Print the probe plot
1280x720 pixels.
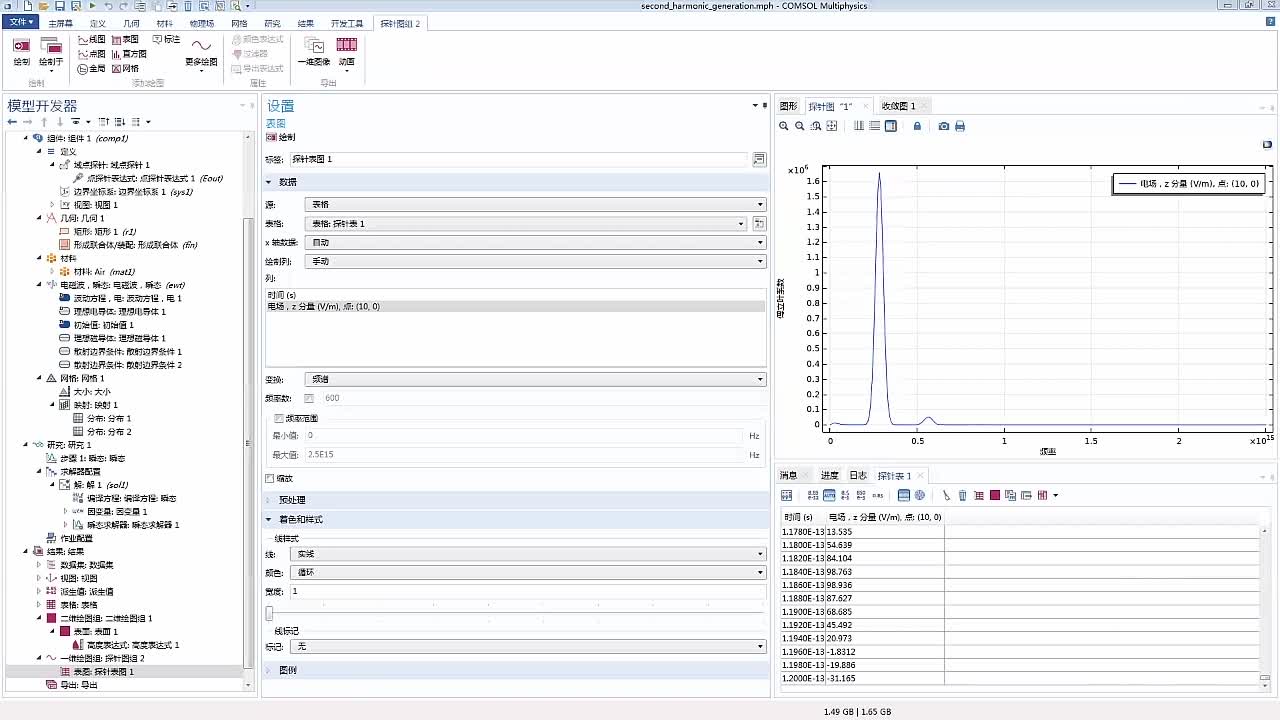pyautogui.click(x=960, y=126)
